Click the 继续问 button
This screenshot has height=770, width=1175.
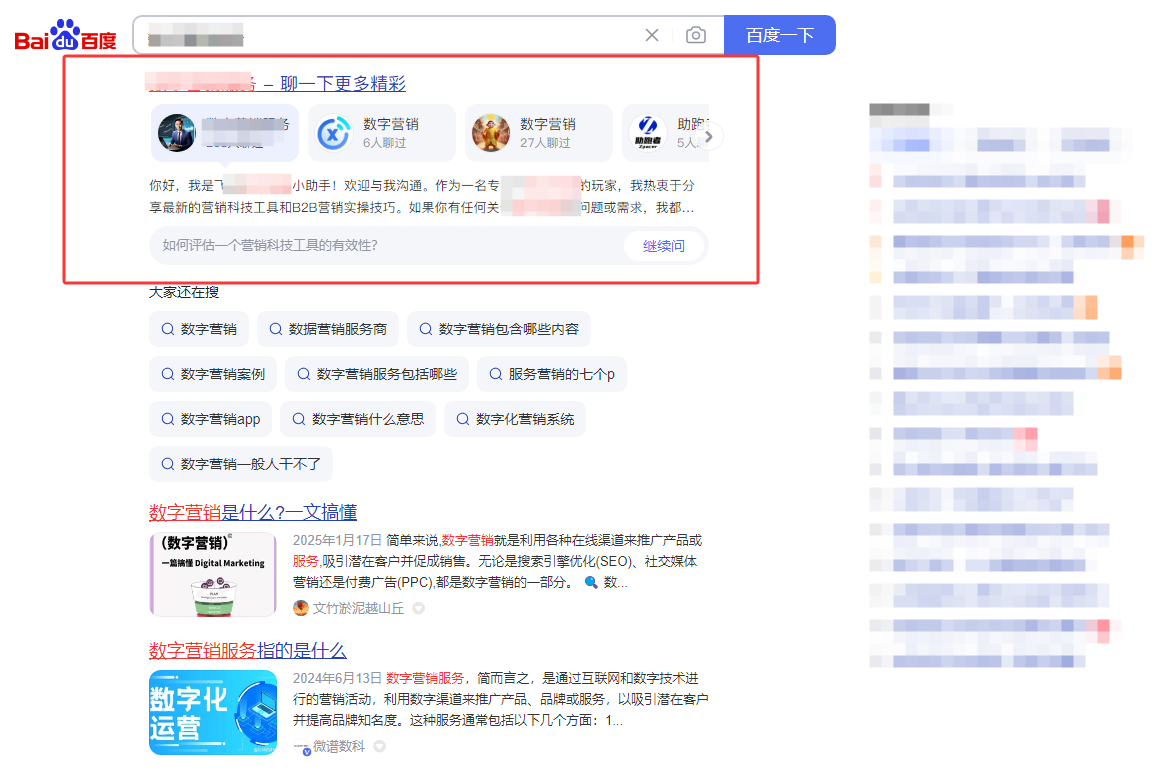[664, 246]
